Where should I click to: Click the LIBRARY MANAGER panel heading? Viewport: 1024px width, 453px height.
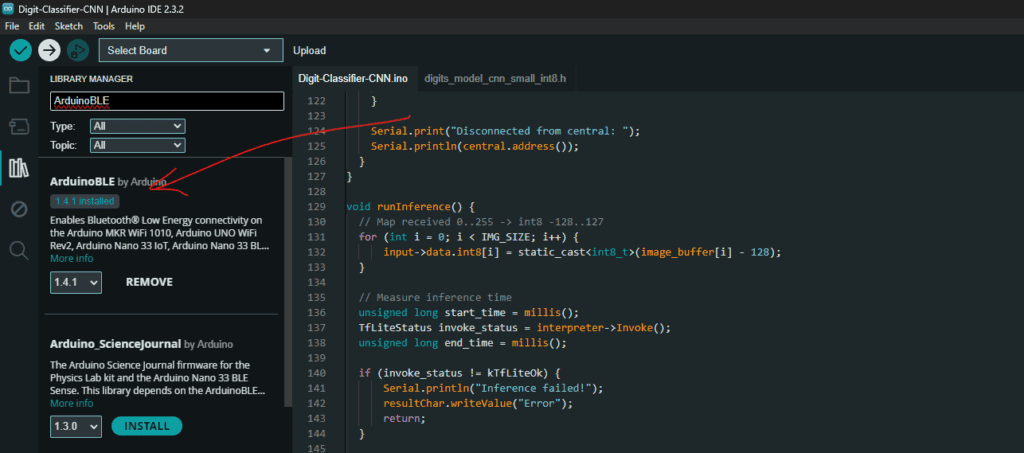[91, 78]
